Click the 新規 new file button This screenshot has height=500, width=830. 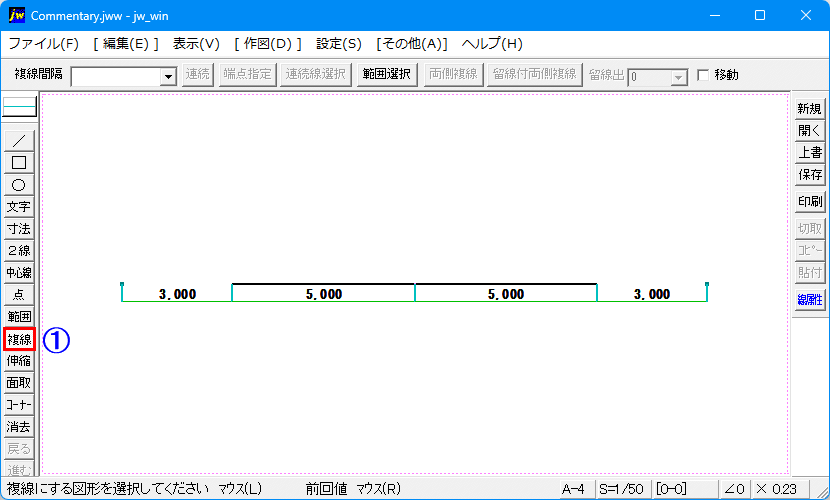[809, 108]
